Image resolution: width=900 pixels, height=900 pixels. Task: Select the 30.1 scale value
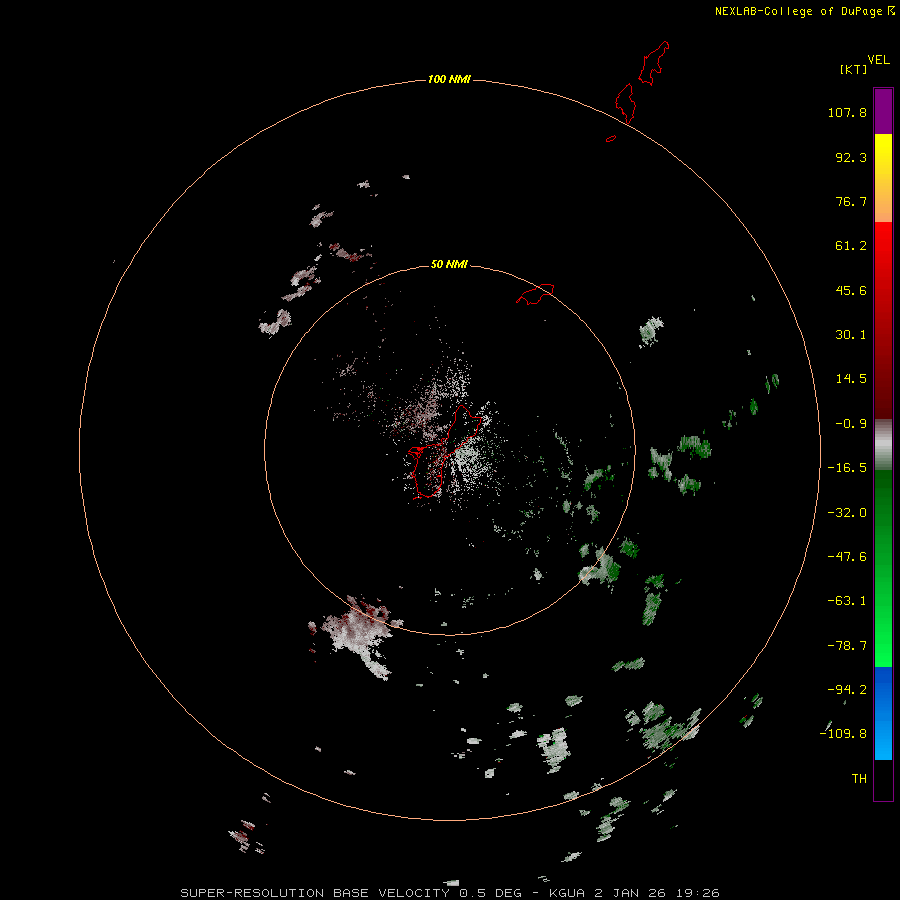pos(851,335)
